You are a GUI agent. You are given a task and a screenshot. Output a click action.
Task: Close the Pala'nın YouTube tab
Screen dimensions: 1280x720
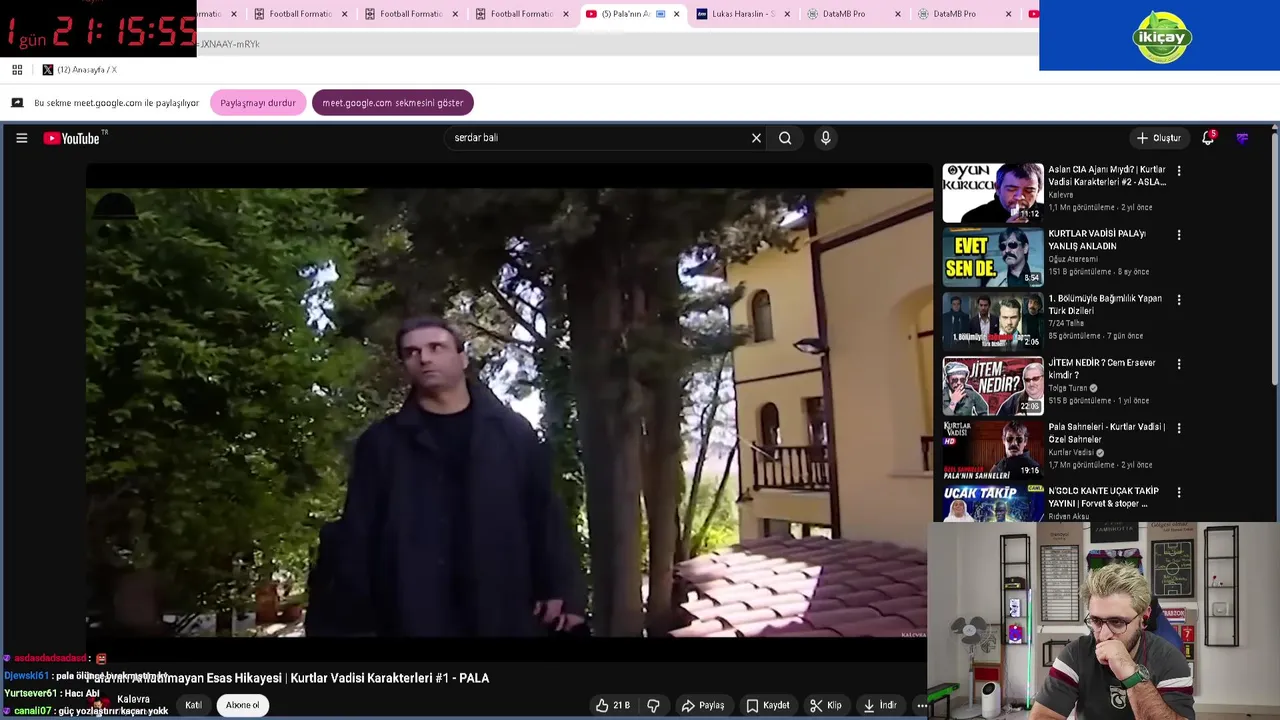point(676,14)
